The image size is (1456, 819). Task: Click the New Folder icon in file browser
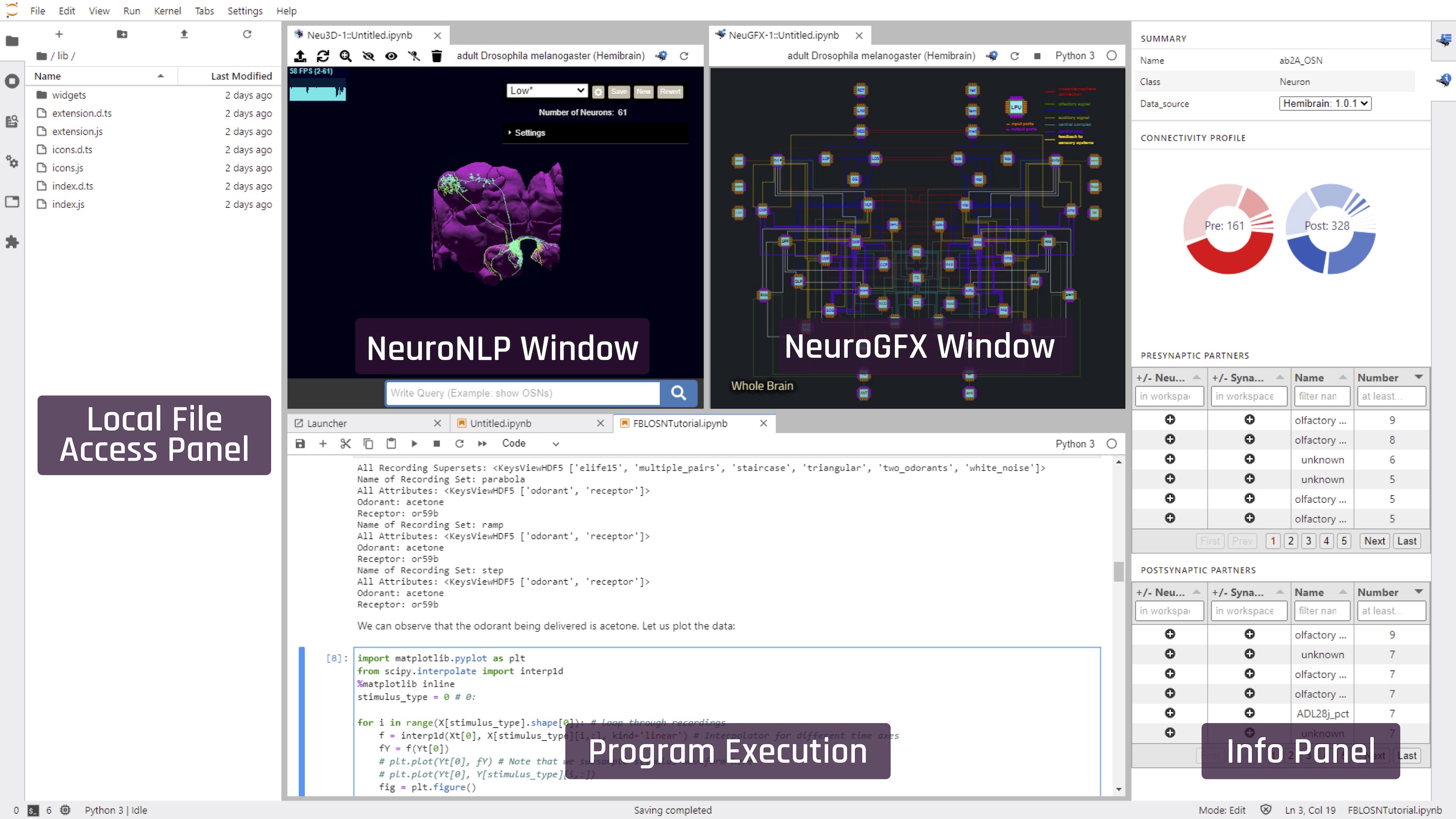pyautogui.click(x=121, y=34)
